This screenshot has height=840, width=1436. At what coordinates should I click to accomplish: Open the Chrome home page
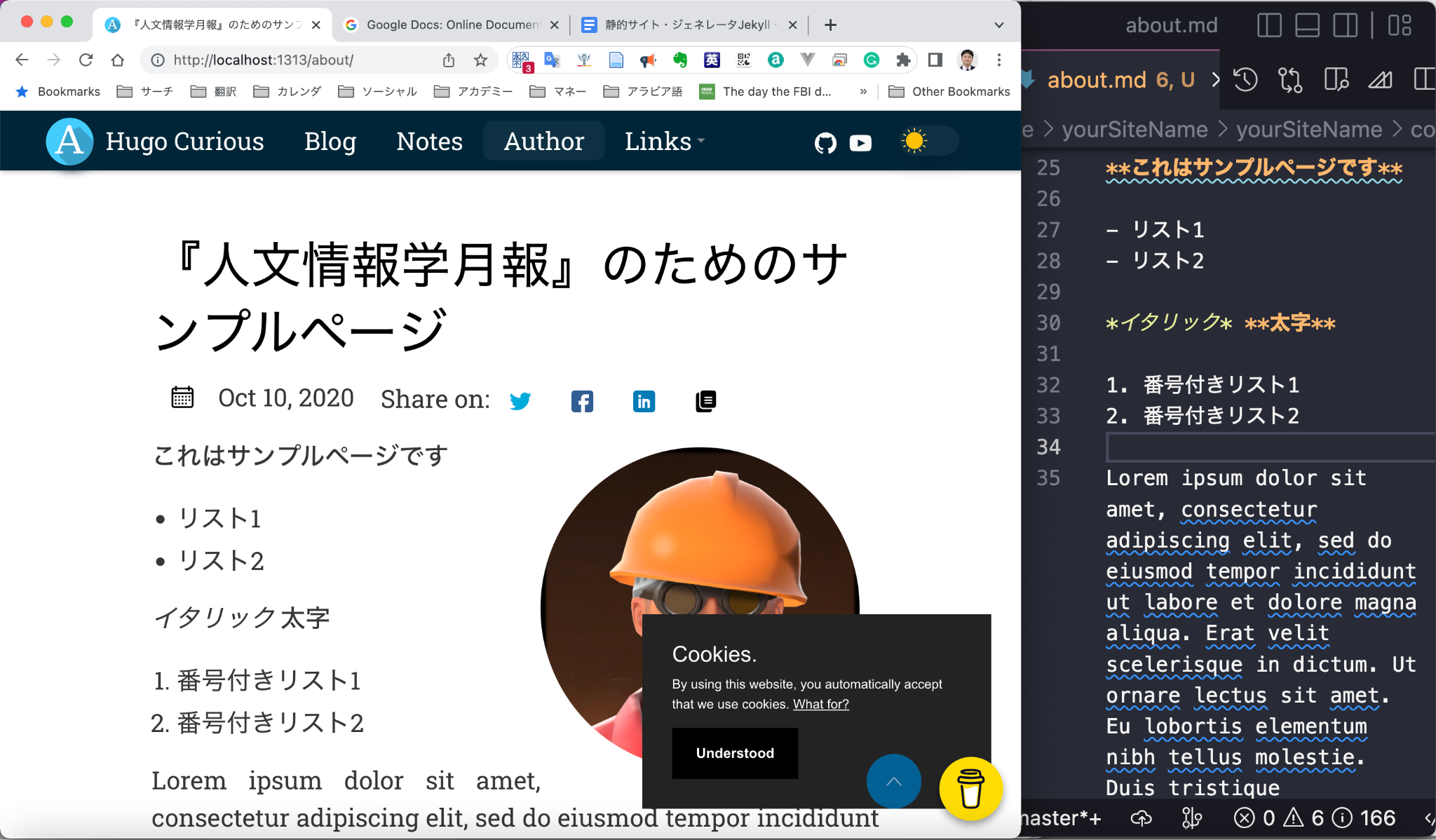[118, 60]
